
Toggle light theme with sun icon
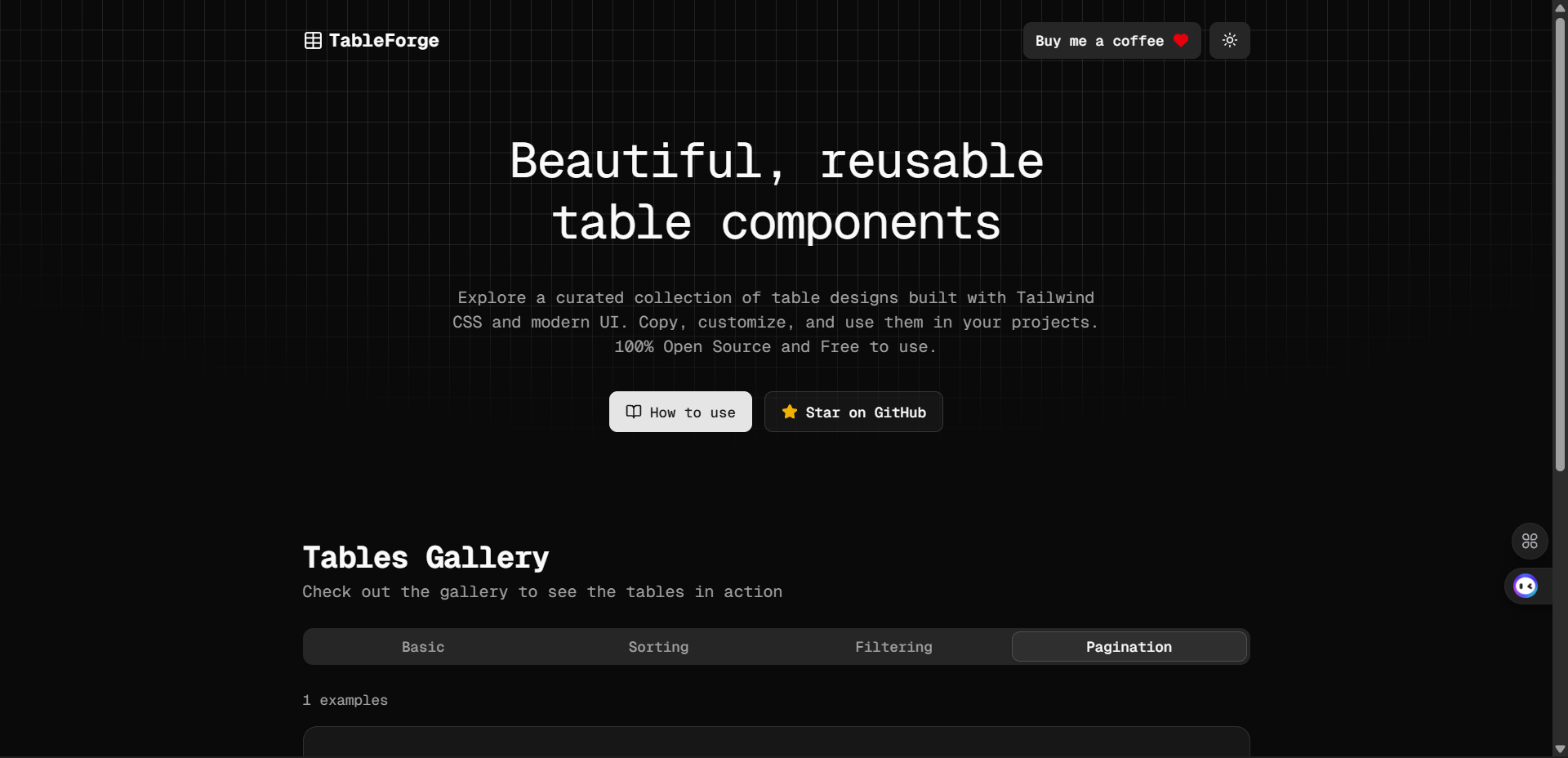[1229, 41]
